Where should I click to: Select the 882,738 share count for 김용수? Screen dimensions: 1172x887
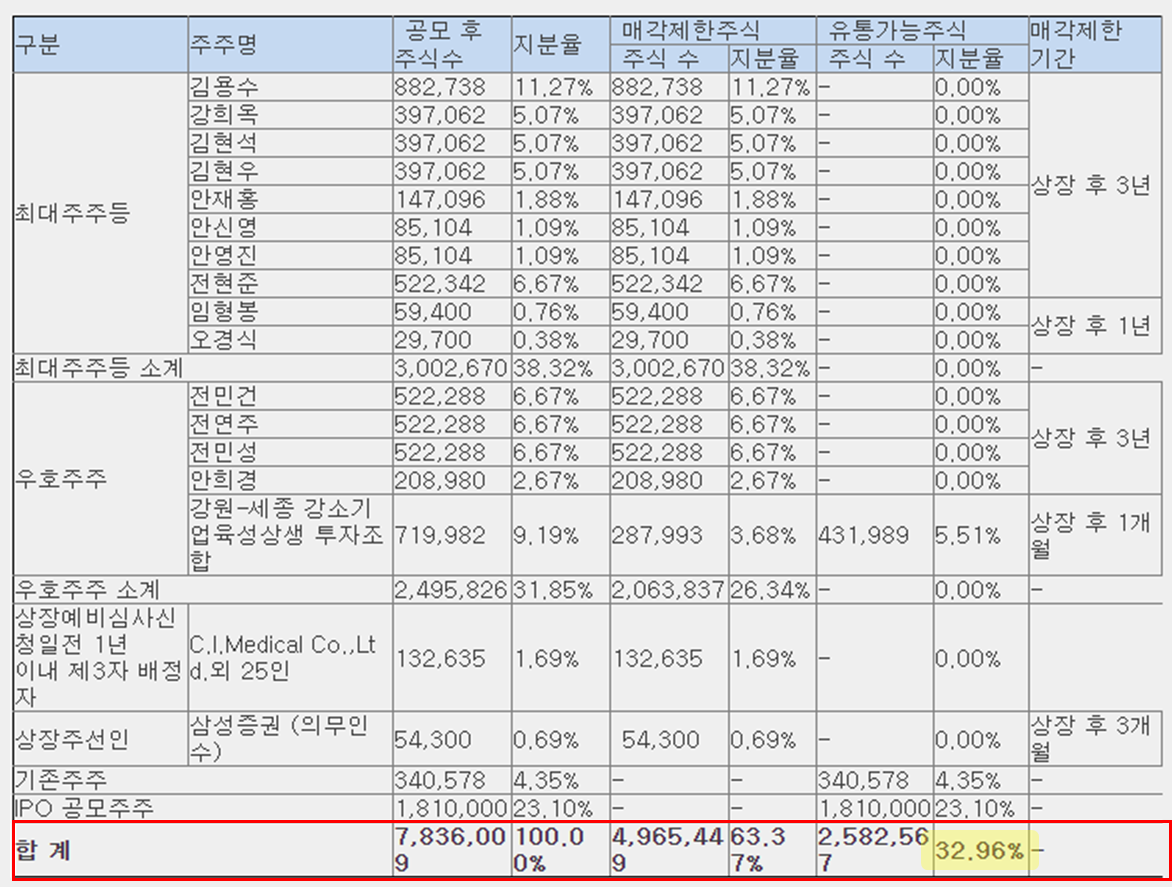pyautogui.click(x=440, y=87)
